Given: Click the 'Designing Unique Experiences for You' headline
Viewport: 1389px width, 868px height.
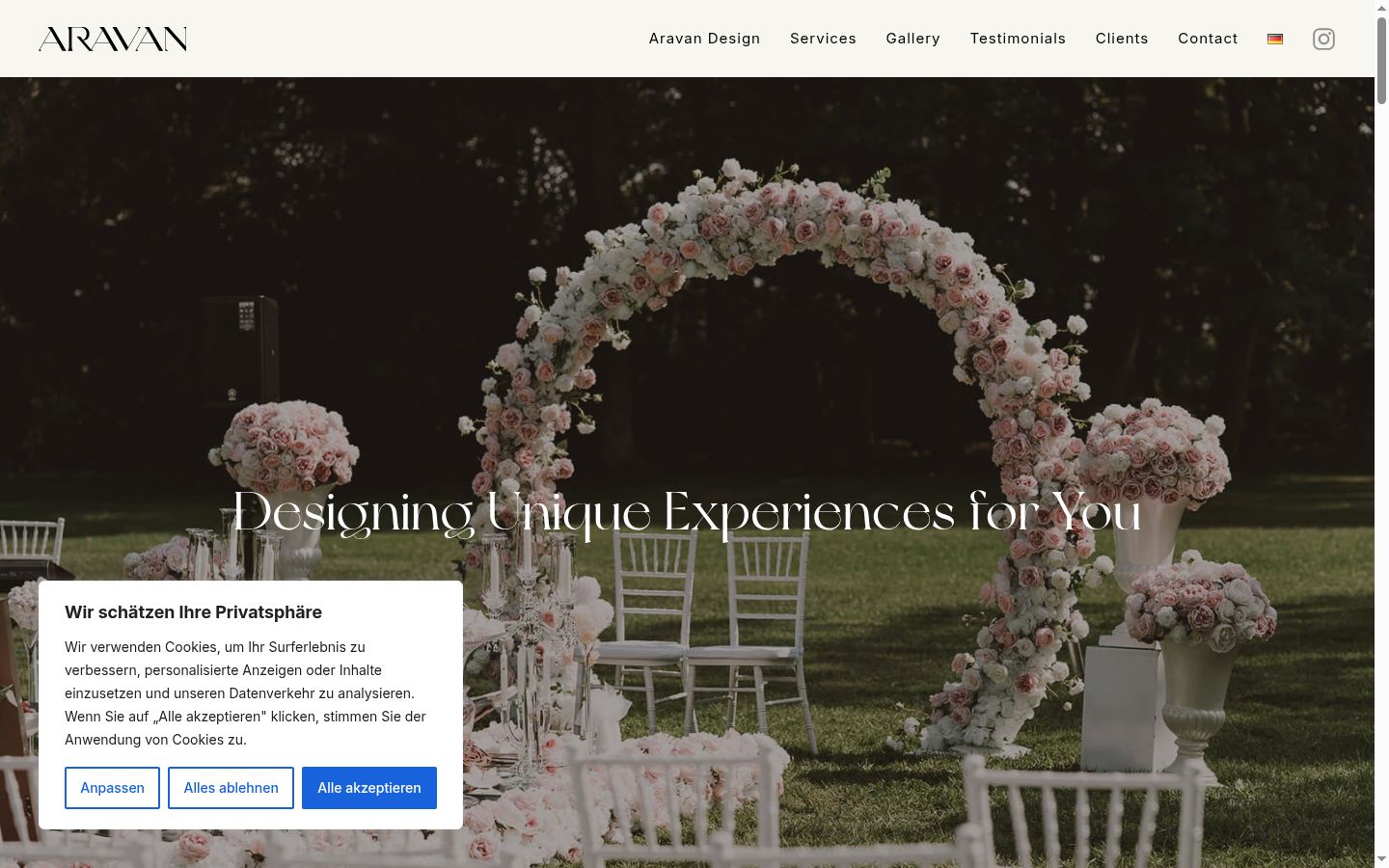Looking at the screenshot, I should 687,512.
